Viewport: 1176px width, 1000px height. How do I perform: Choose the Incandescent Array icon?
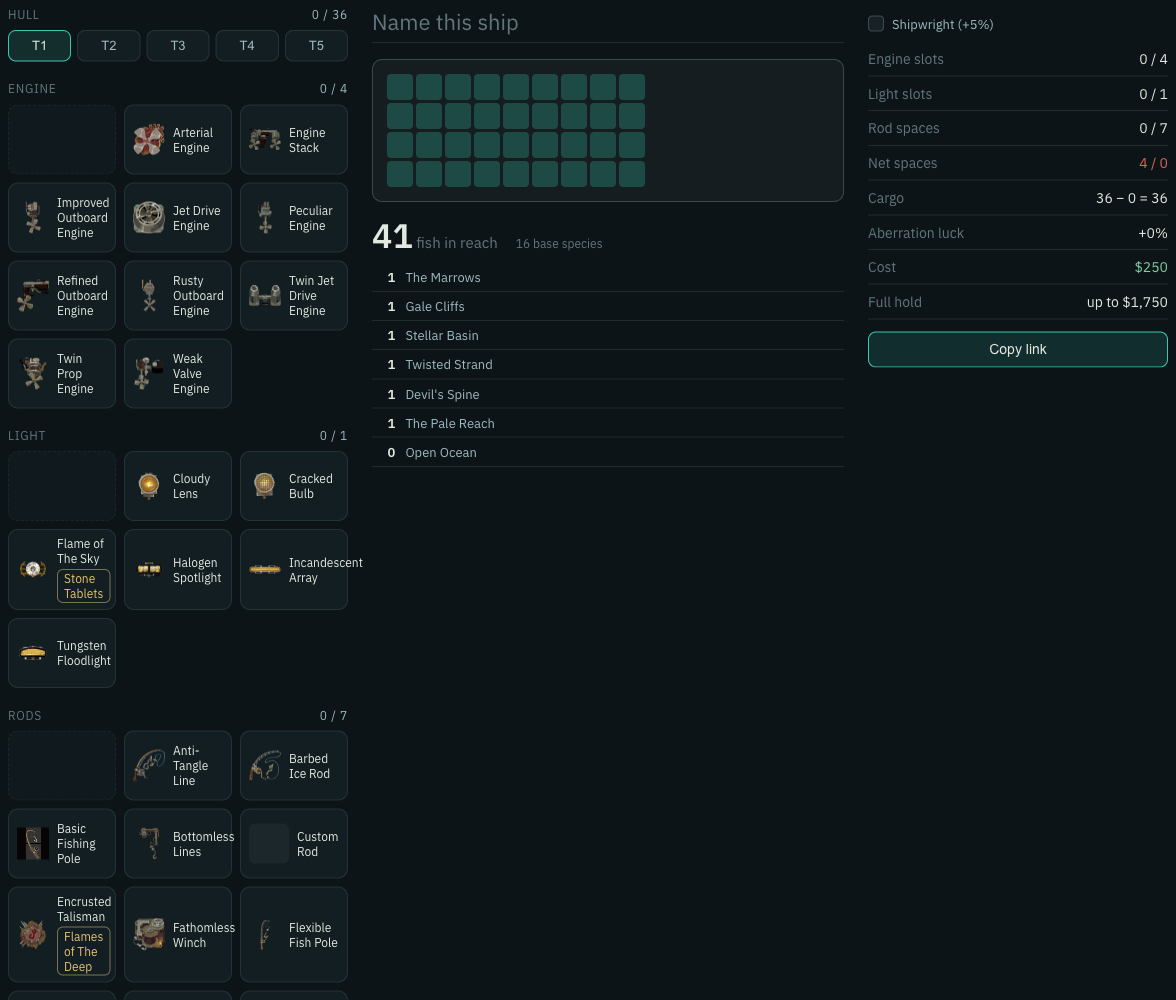click(265, 569)
